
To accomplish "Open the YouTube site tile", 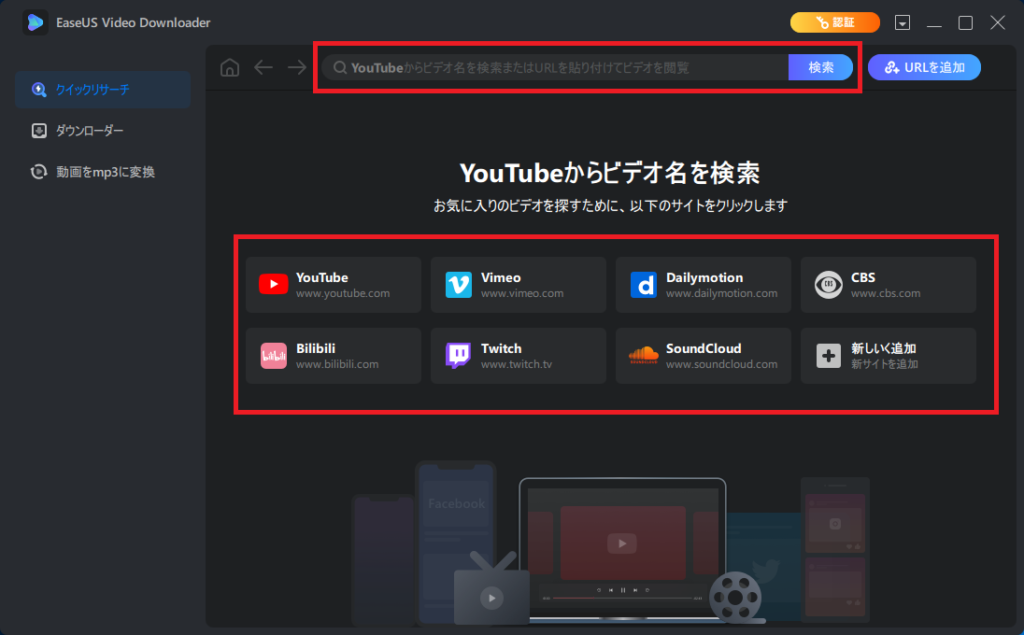I will click(x=333, y=284).
